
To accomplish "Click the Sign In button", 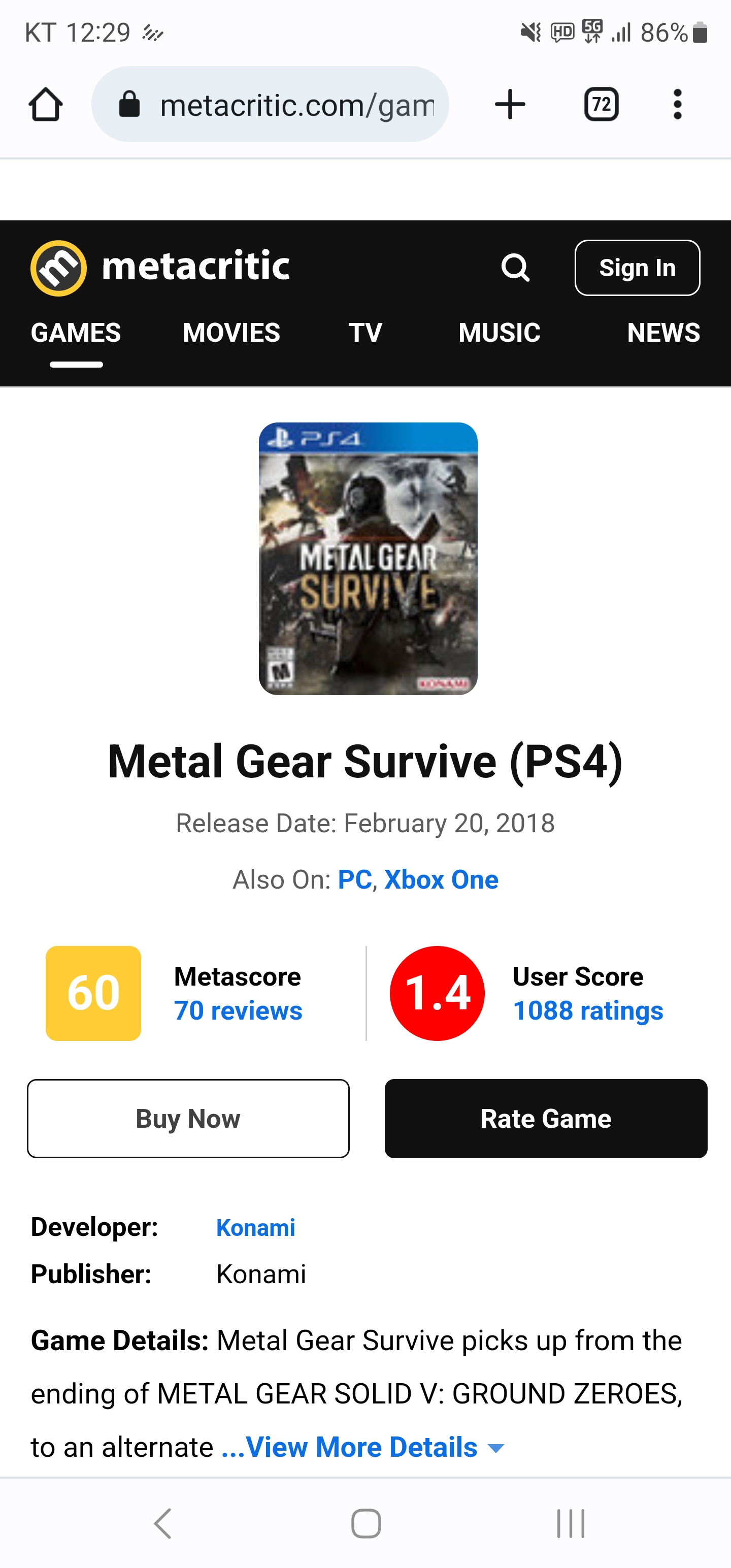I will tap(637, 268).
